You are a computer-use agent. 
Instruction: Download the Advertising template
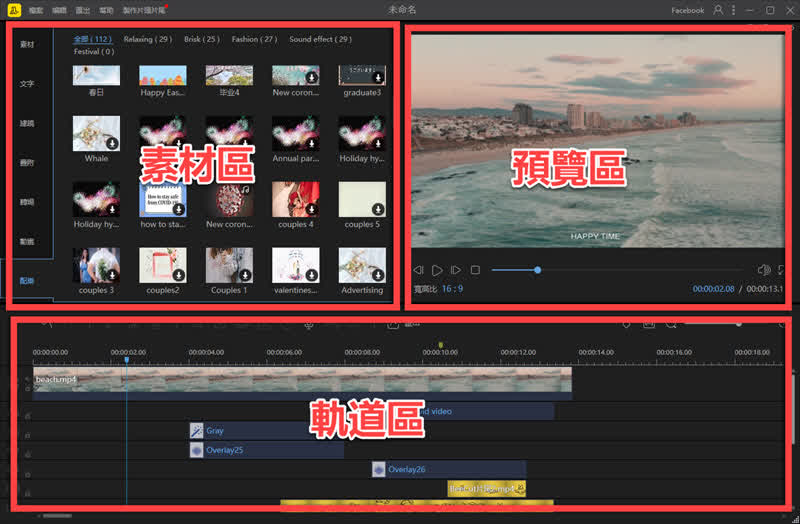pos(378,275)
